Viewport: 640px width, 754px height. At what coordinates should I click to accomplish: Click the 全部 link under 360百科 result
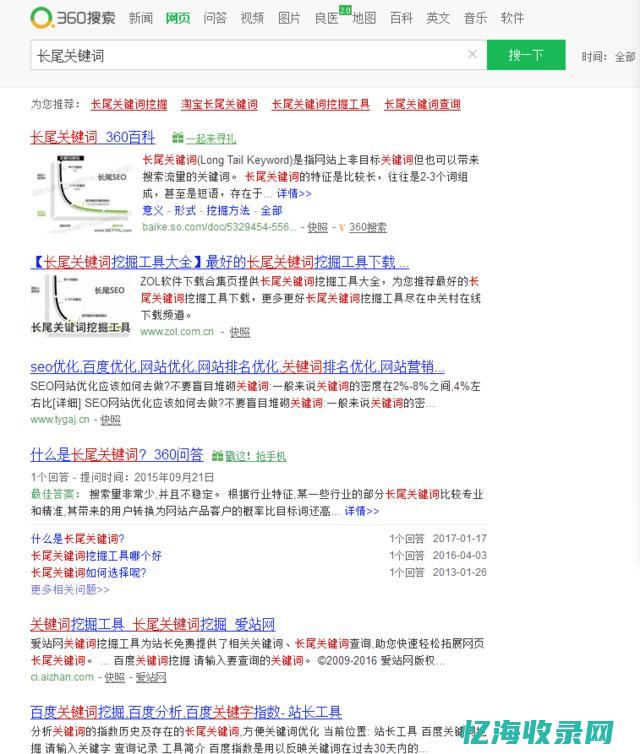(x=271, y=211)
